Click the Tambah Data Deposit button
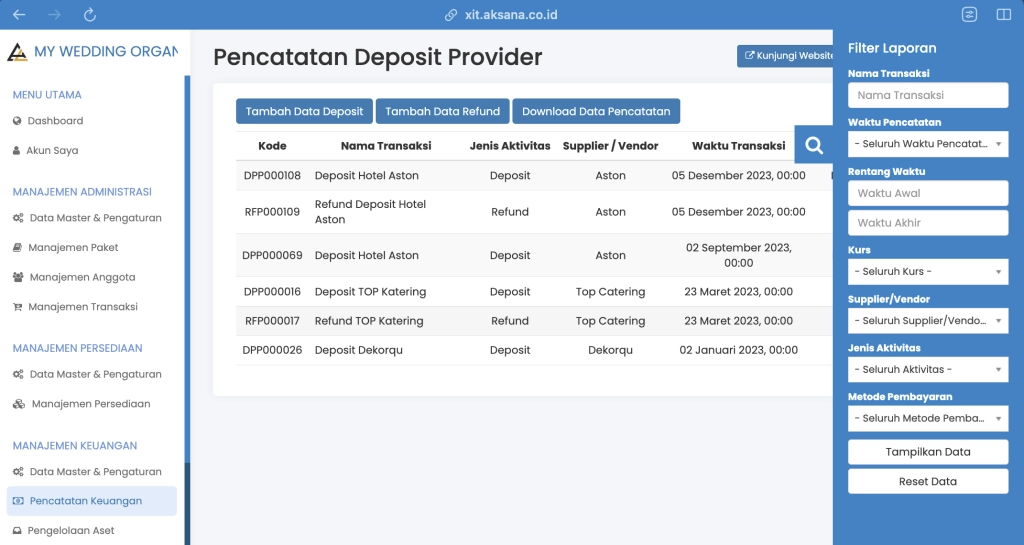Image resolution: width=1024 pixels, height=545 pixels. tap(304, 112)
